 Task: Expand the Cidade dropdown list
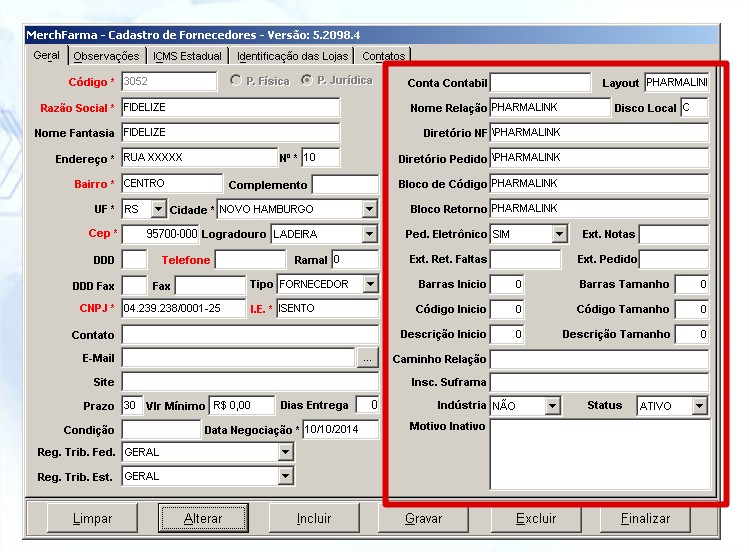(x=370, y=209)
